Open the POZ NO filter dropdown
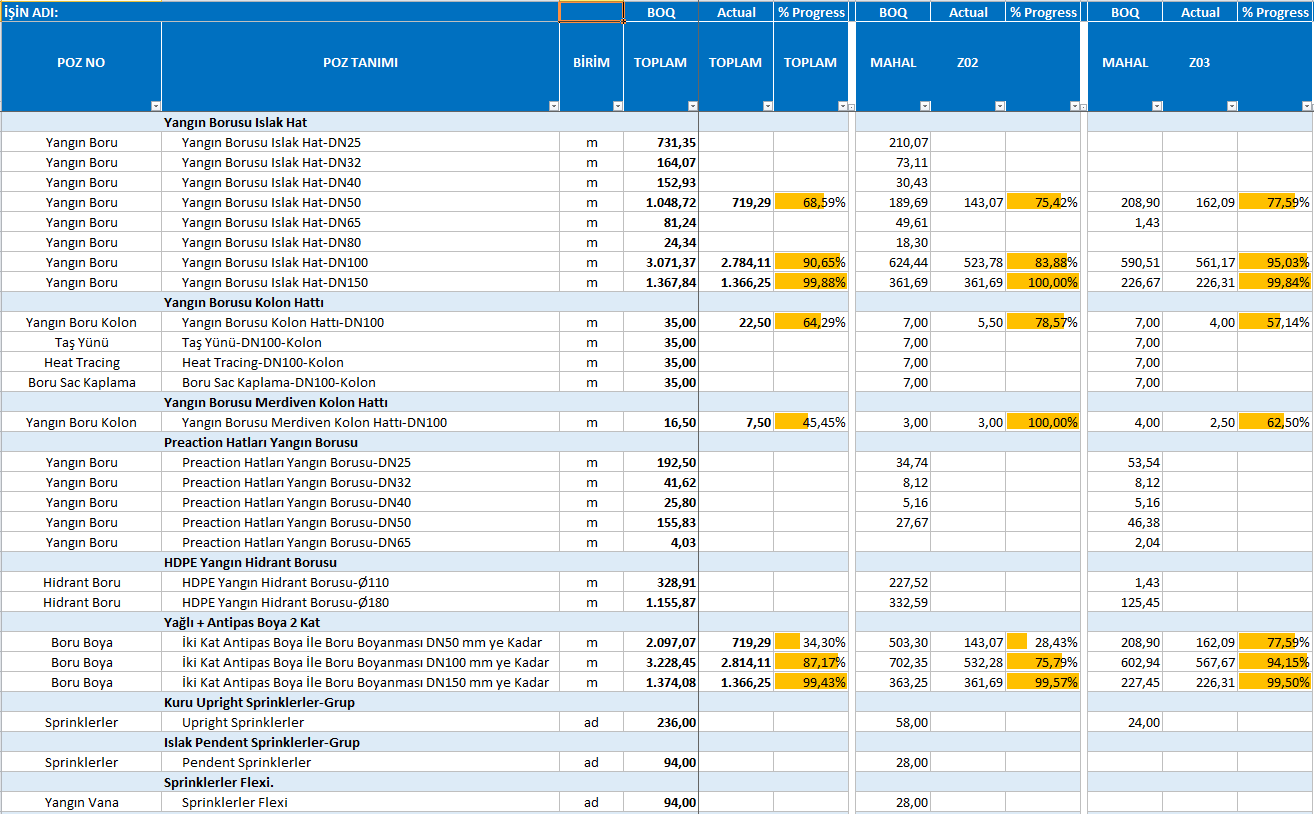The image size is (1314, 814). pos(154,105)
